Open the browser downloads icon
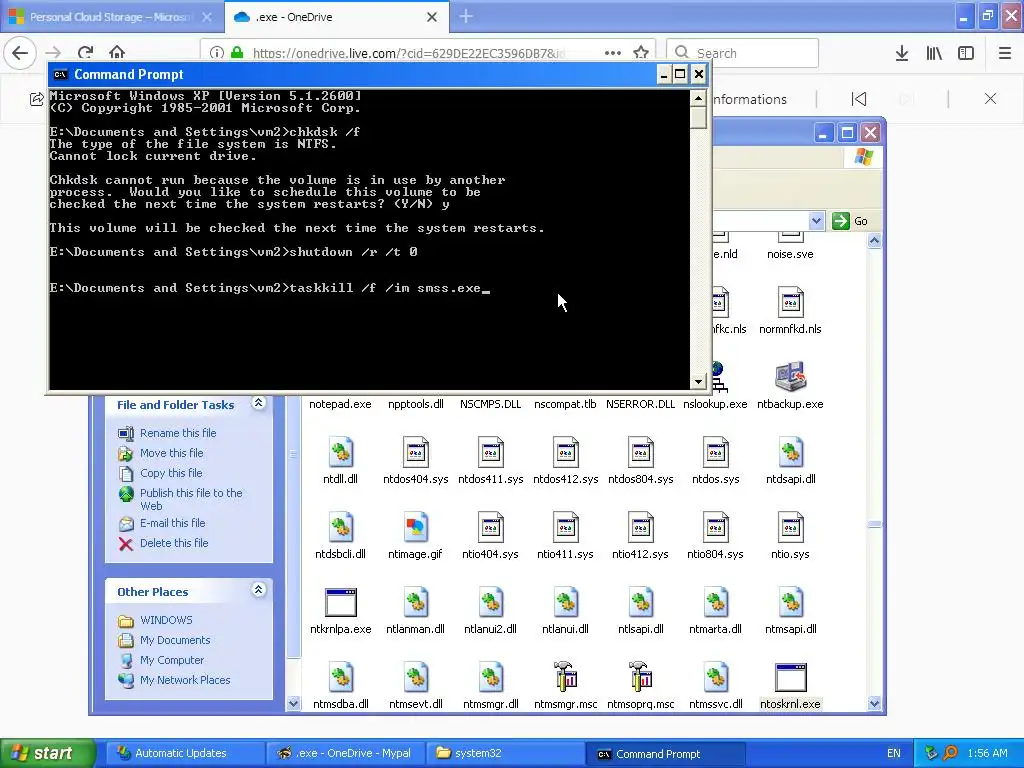Screen dimensions: 1024x768 pyautogui.click(x=902, y=53)
